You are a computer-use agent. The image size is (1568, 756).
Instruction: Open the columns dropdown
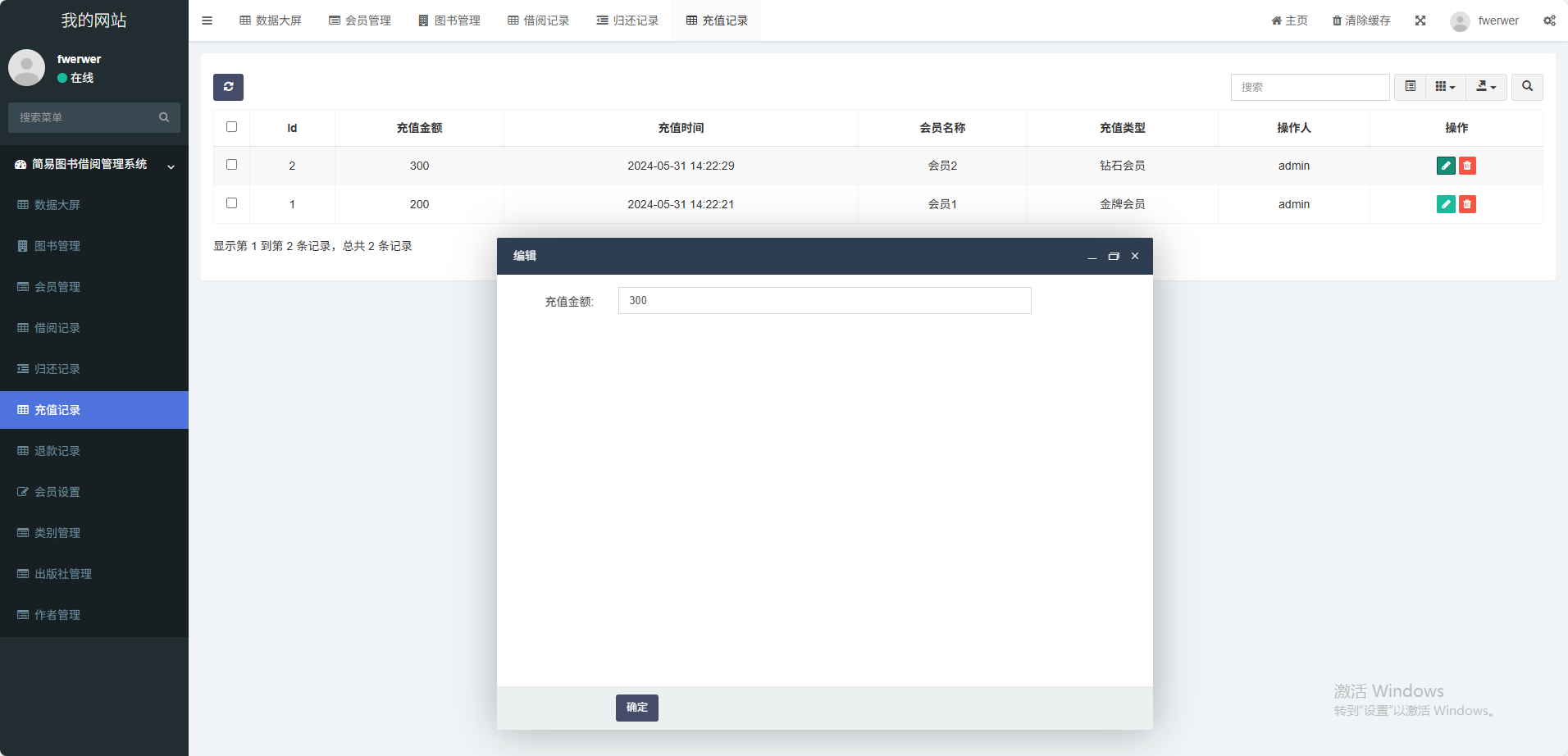(1445, 87)
